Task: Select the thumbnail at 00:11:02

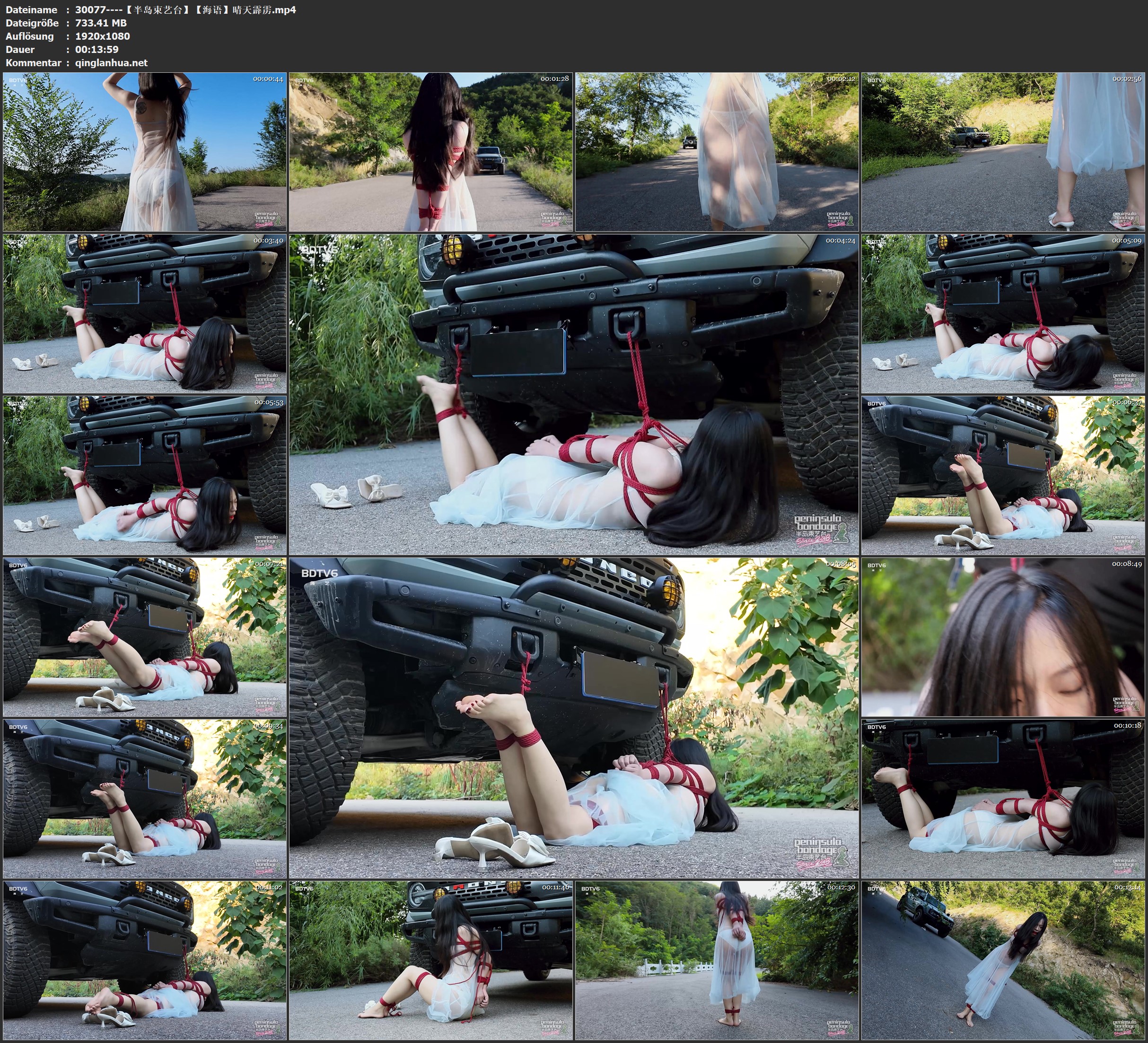Action: click(x=145, y=960)
